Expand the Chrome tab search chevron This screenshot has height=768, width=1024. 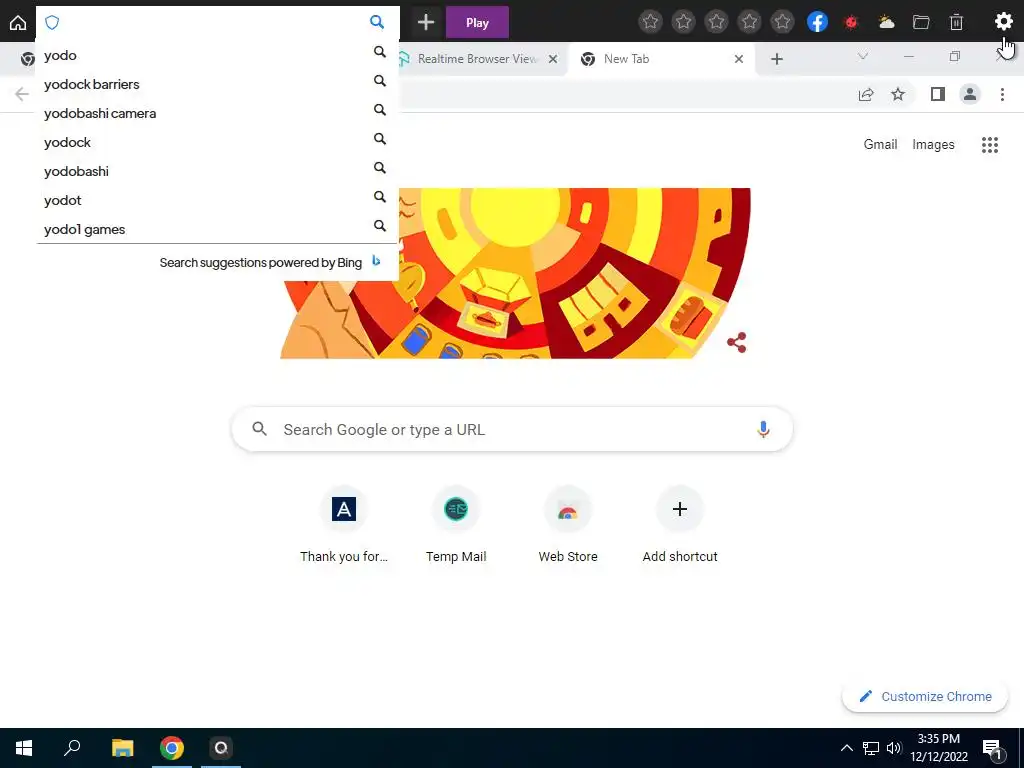(863, 57)
